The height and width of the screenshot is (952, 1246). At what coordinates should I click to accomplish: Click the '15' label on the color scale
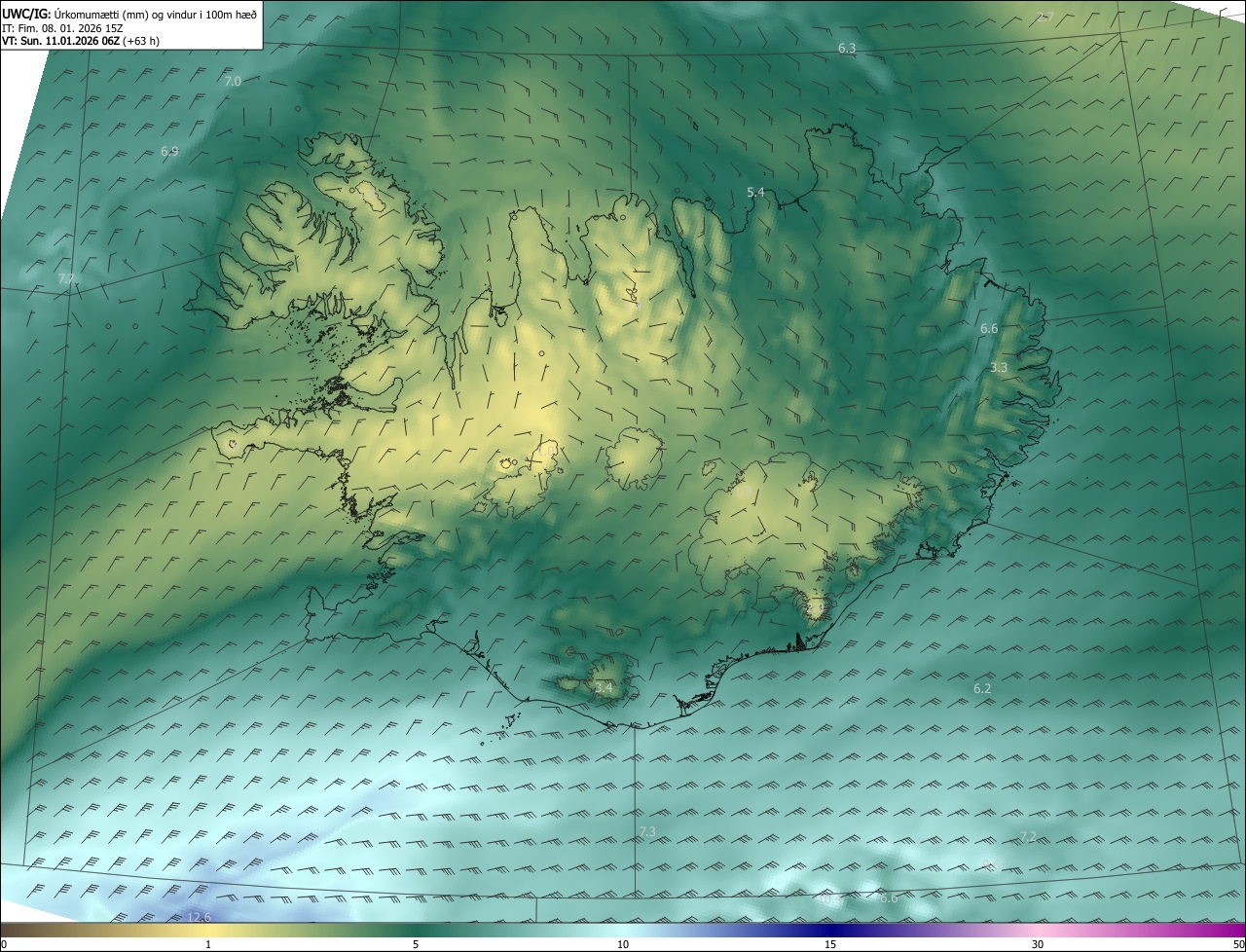(830, 944)
